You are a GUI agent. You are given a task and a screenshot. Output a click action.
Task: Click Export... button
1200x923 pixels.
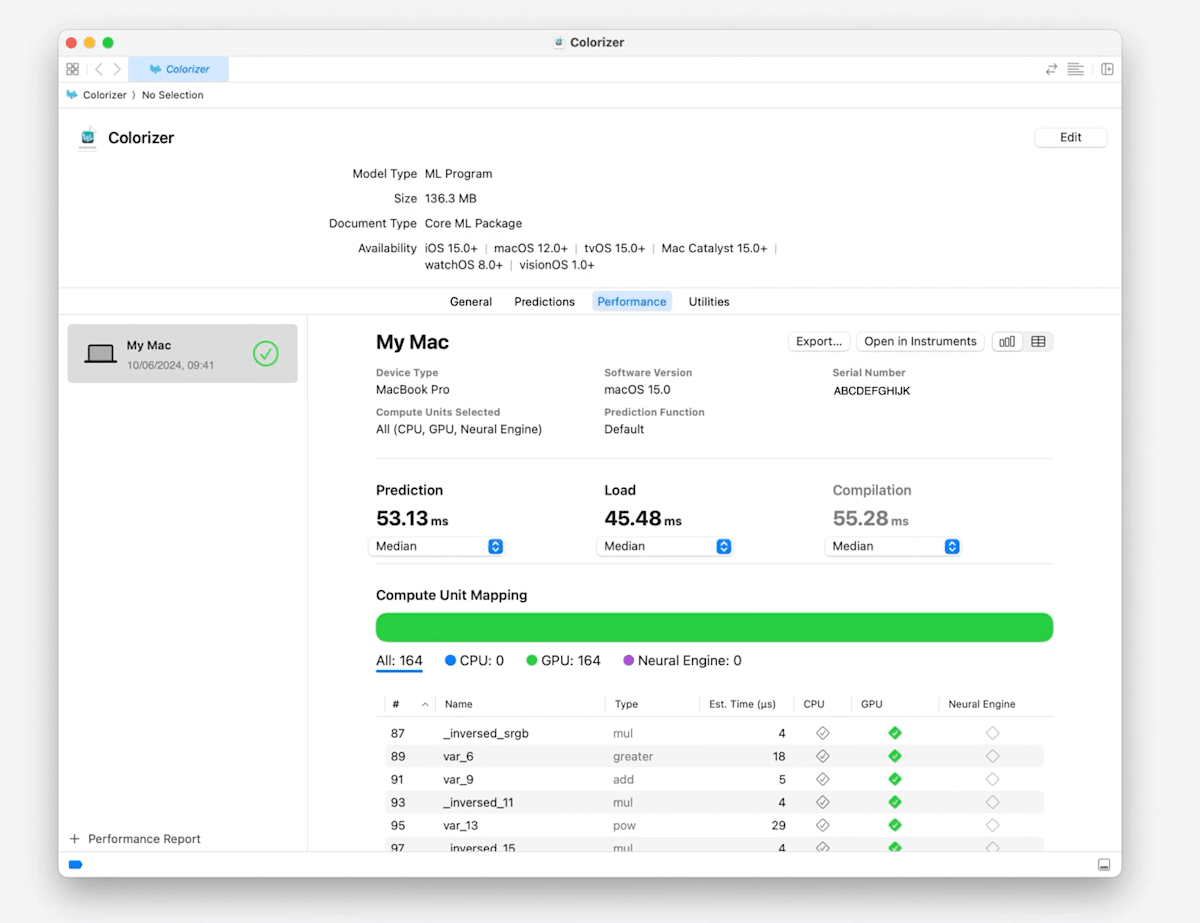(x=819, y=341)
